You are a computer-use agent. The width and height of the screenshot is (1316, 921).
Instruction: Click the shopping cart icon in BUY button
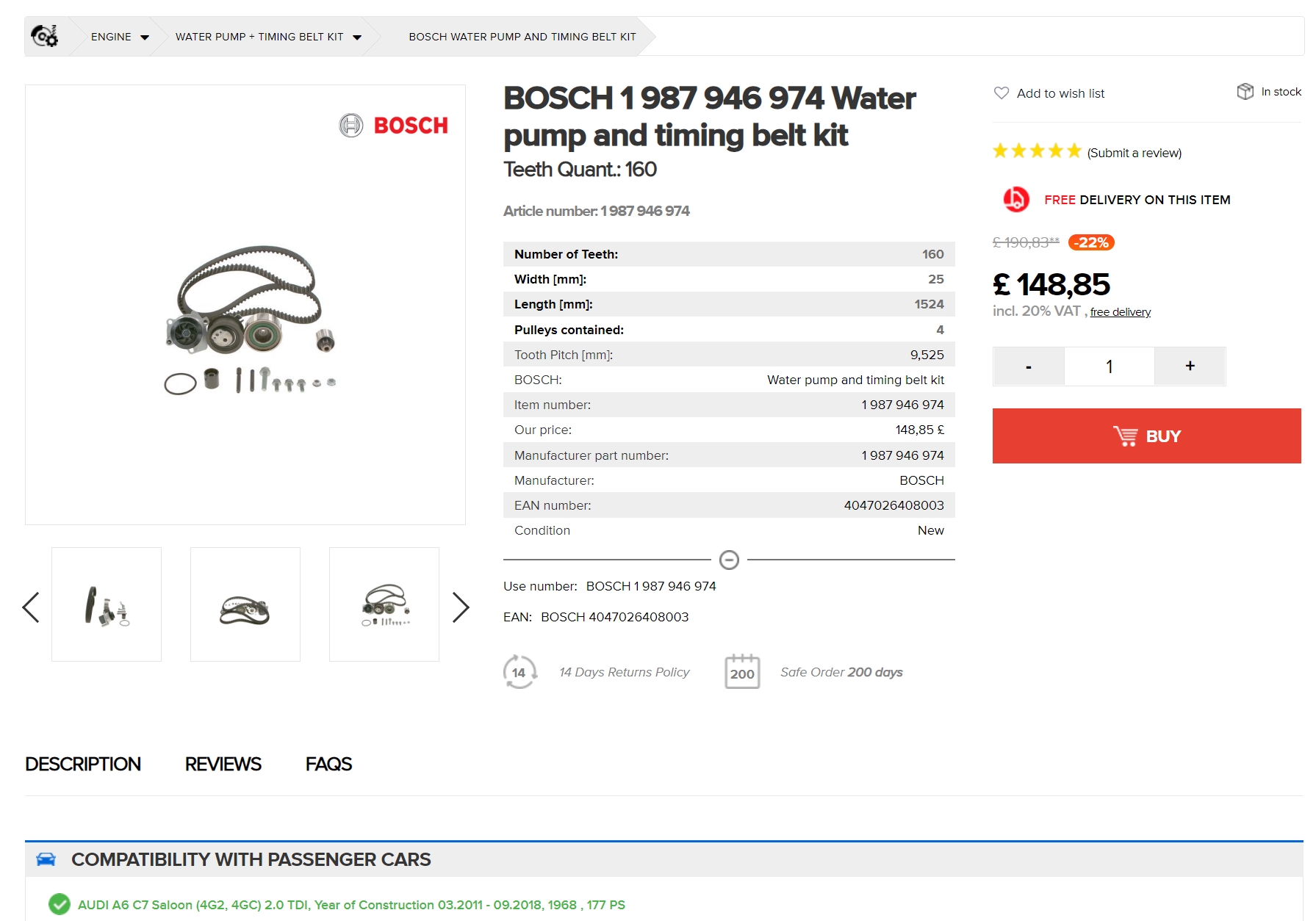[1125, 436]
